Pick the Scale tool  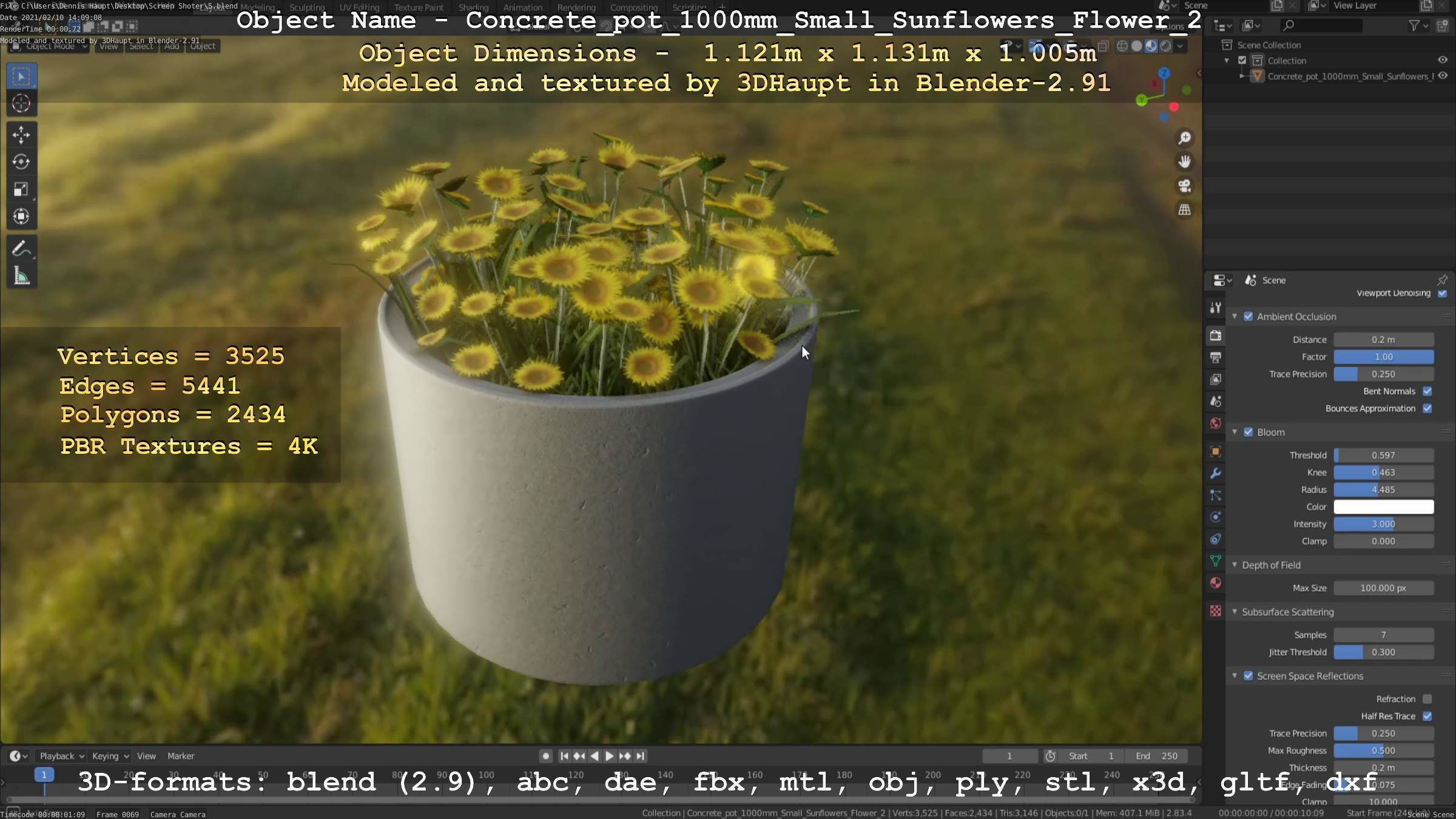coord(21,189)
